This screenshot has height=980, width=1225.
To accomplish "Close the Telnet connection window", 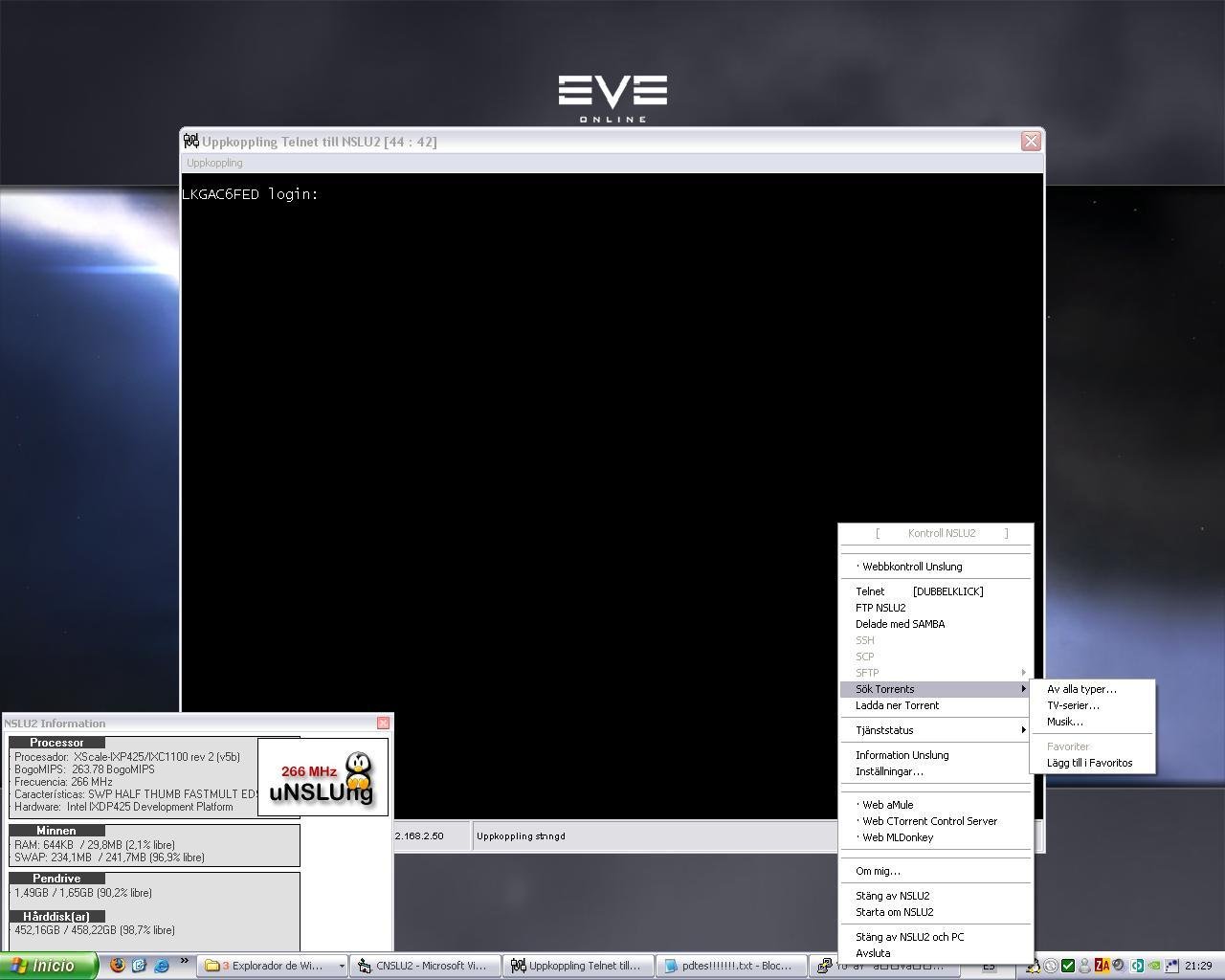I will point(1031,141).
